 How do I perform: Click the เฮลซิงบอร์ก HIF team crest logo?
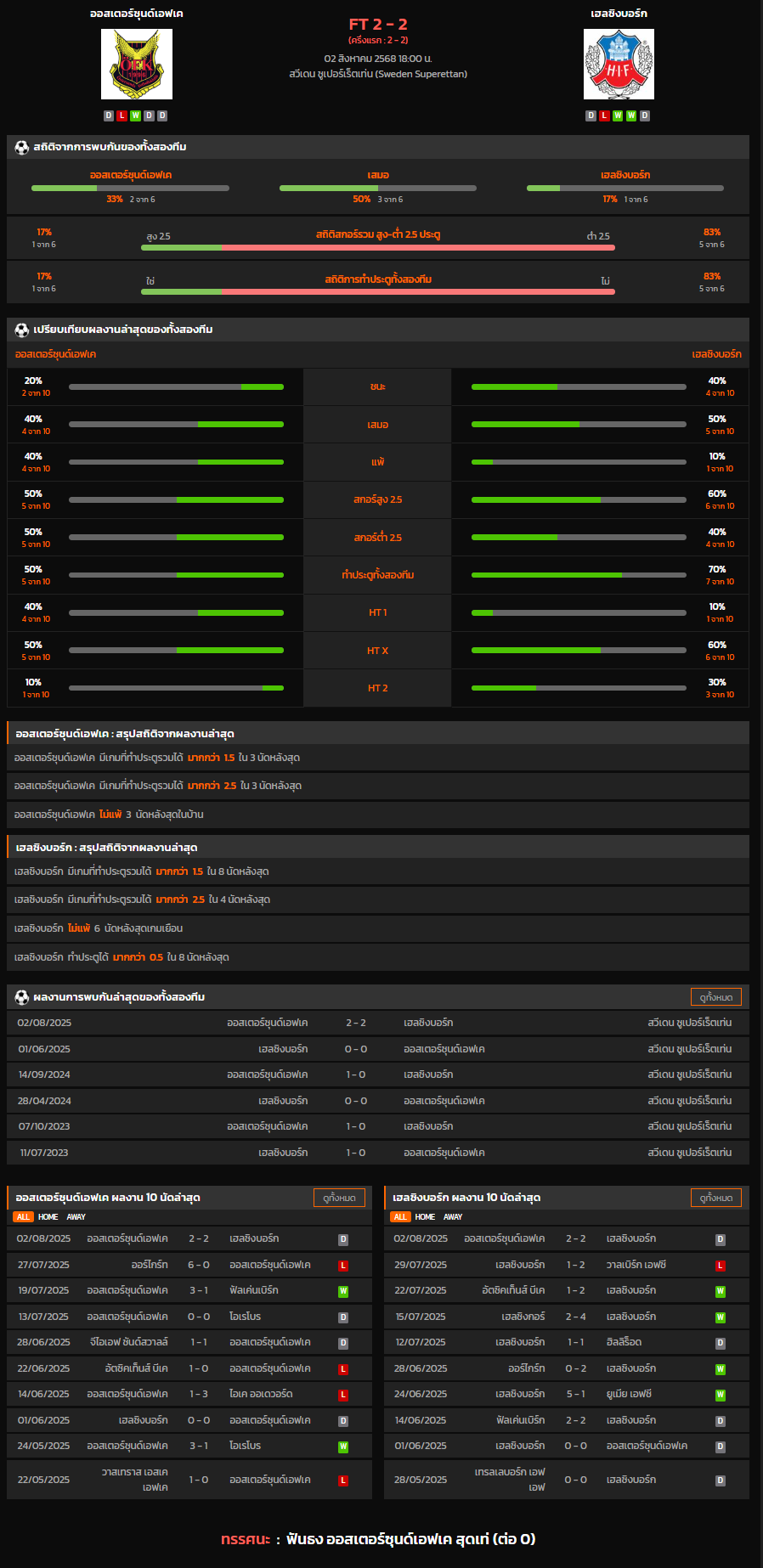pyautogui.click(x=619, y=64)
